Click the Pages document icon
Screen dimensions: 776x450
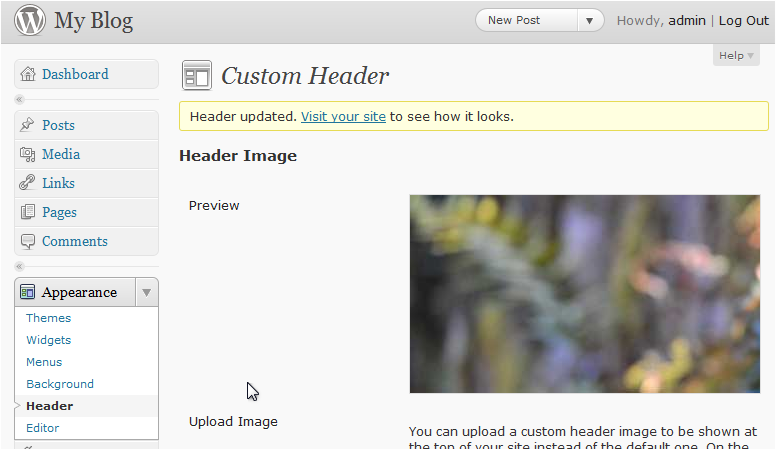click(28, 212)
